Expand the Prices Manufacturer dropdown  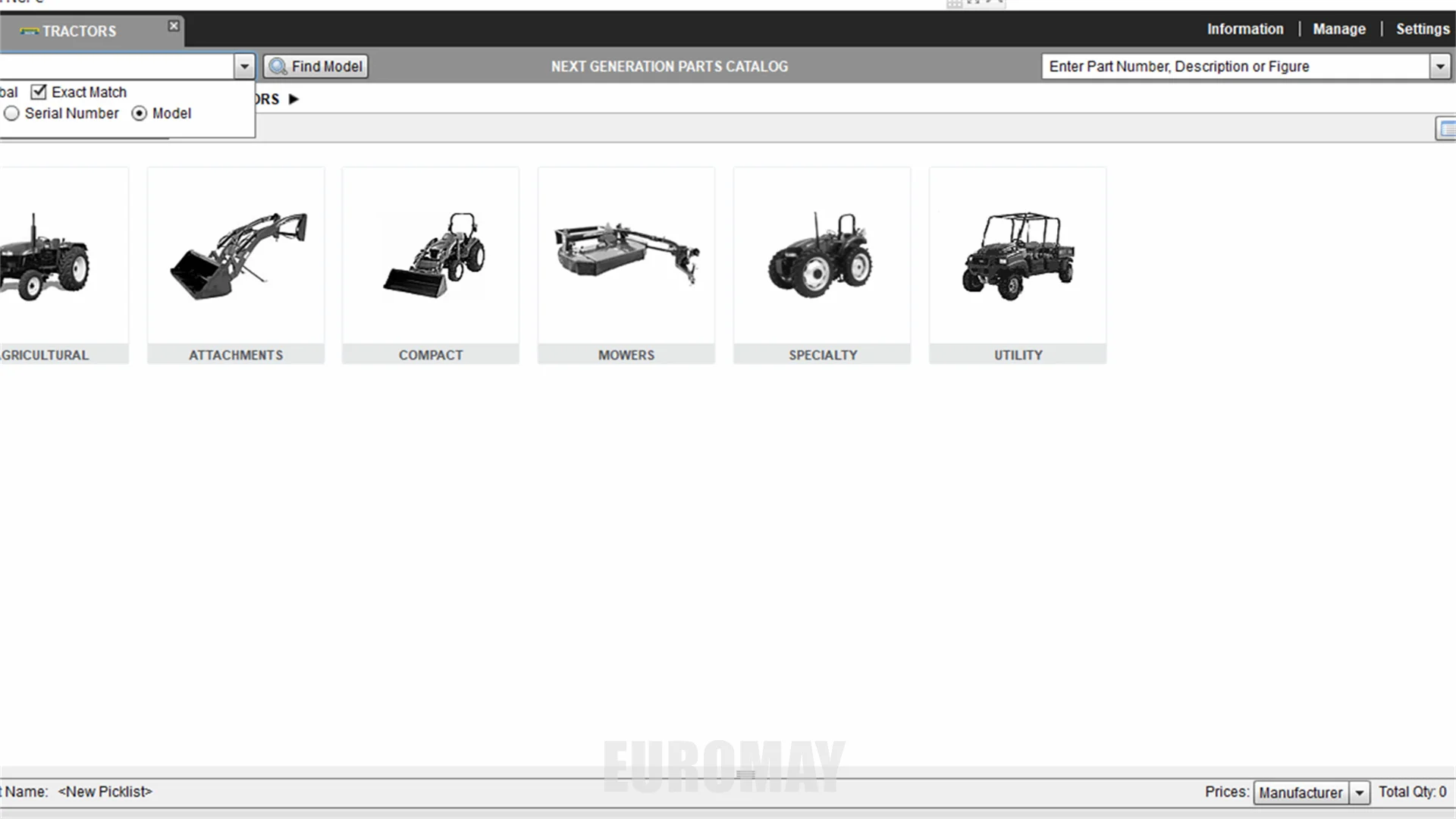1360,792
